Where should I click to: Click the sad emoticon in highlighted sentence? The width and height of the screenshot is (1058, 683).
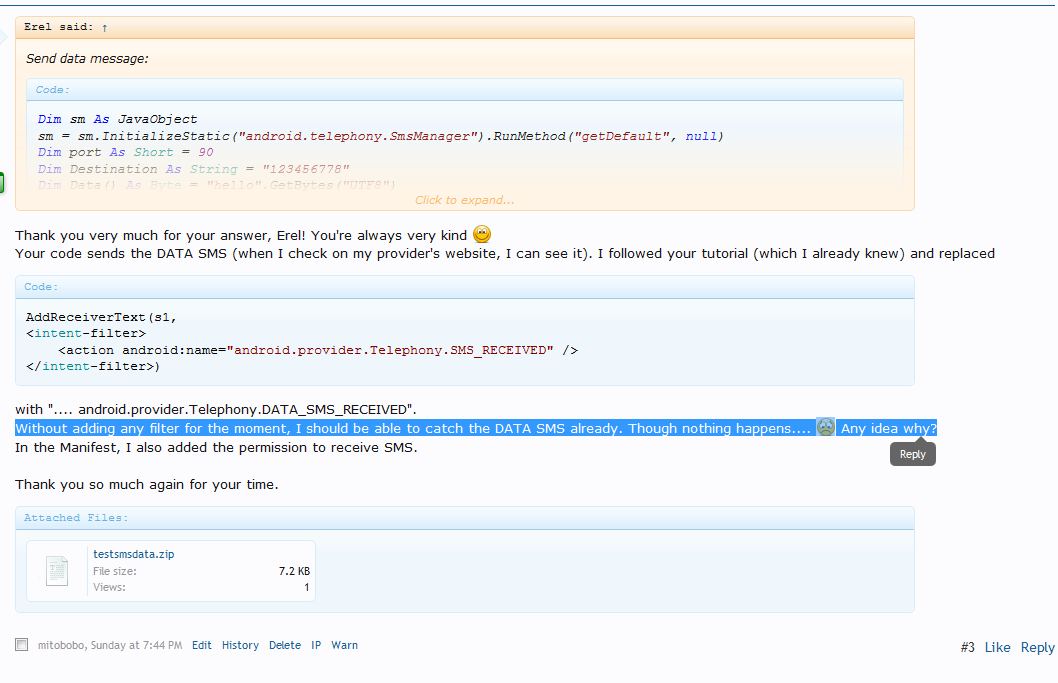click(825, 428)
